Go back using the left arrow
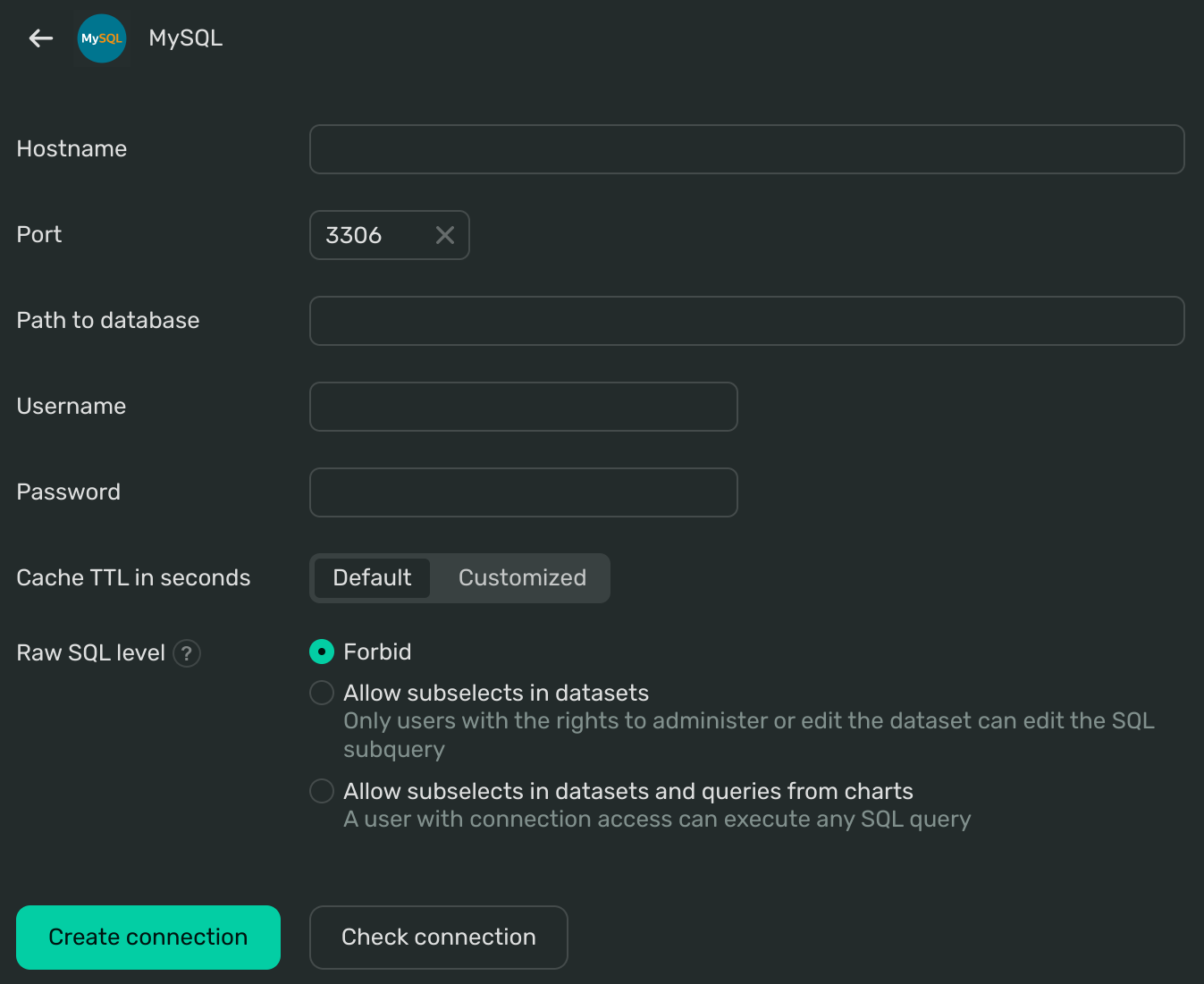 [41, 38]
